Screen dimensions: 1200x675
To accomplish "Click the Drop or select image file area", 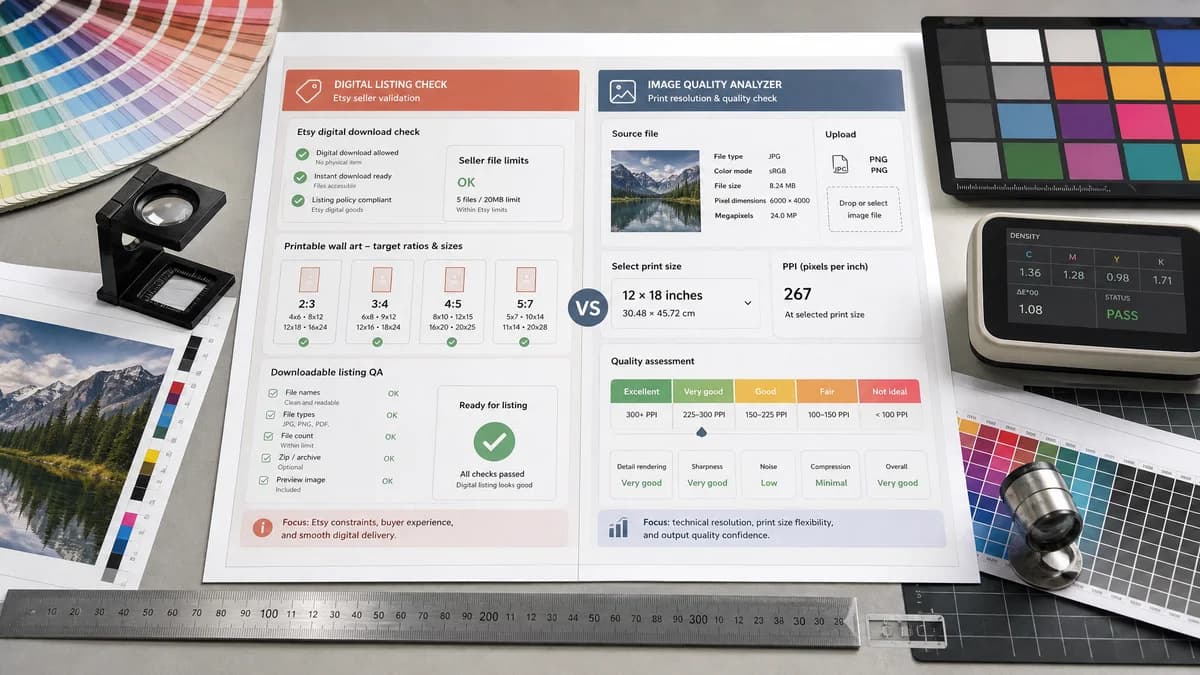I will click(863, 209).
